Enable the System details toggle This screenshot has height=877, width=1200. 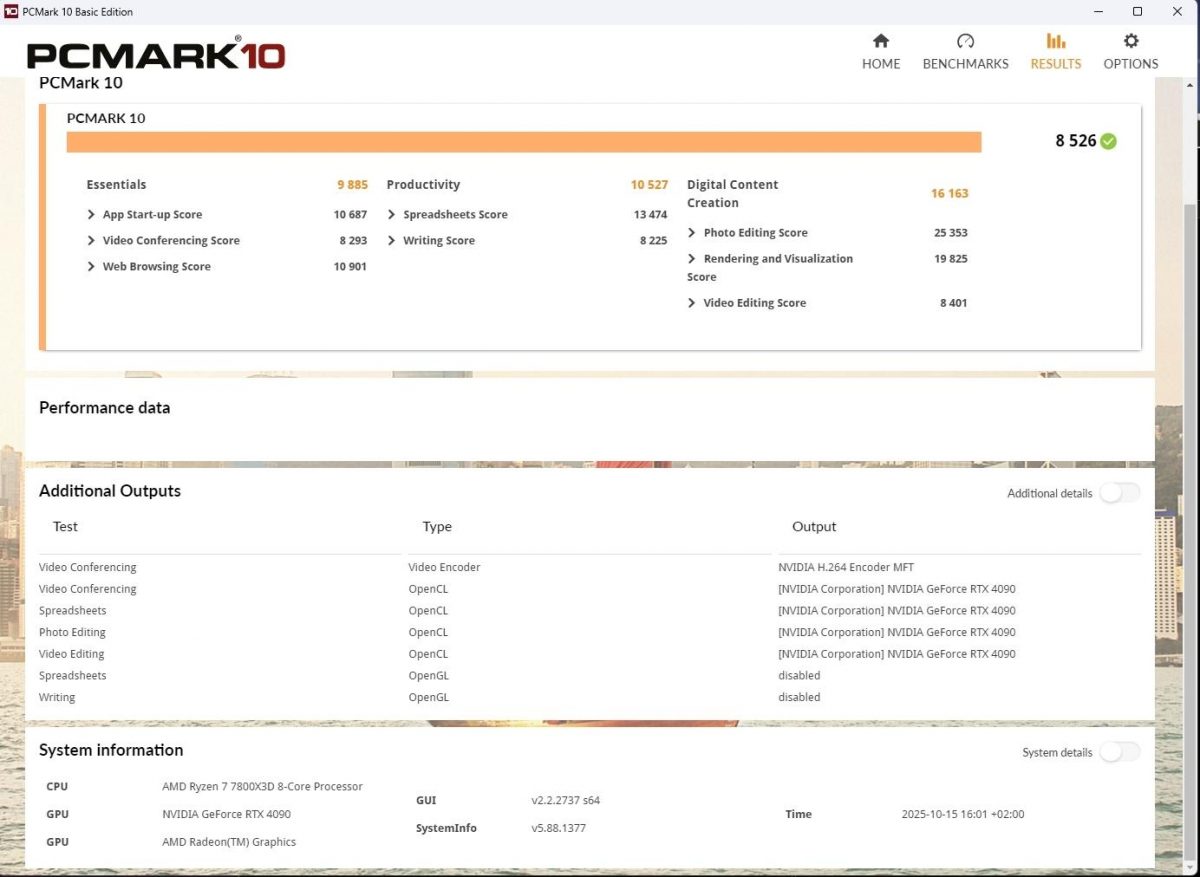pos(1119,751)
